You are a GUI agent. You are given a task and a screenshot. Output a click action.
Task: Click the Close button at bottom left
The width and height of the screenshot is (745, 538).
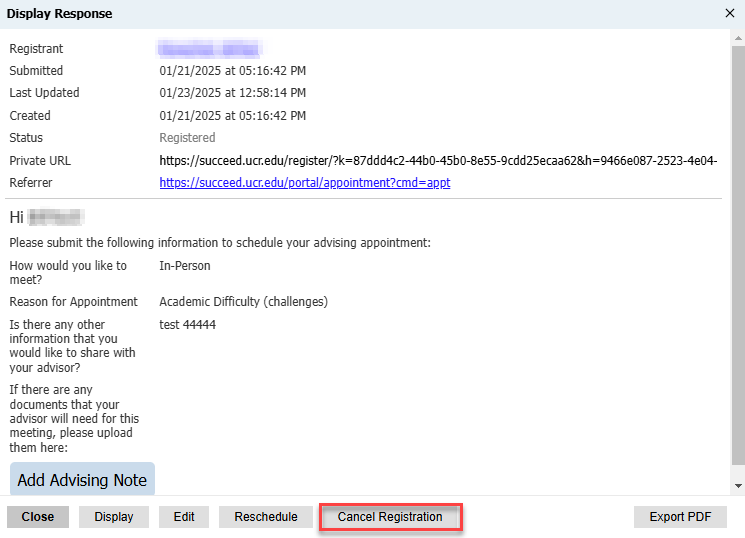point(38,517)
